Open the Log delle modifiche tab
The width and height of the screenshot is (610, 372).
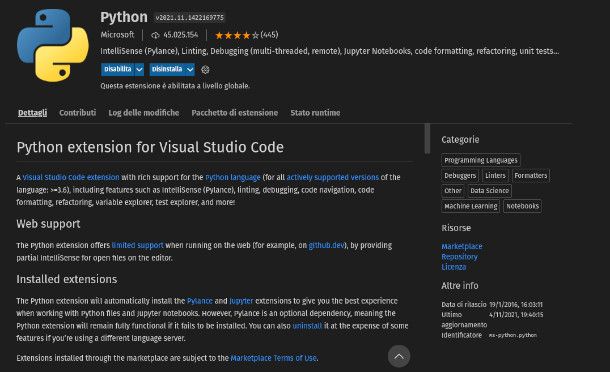tap(144, 113)
